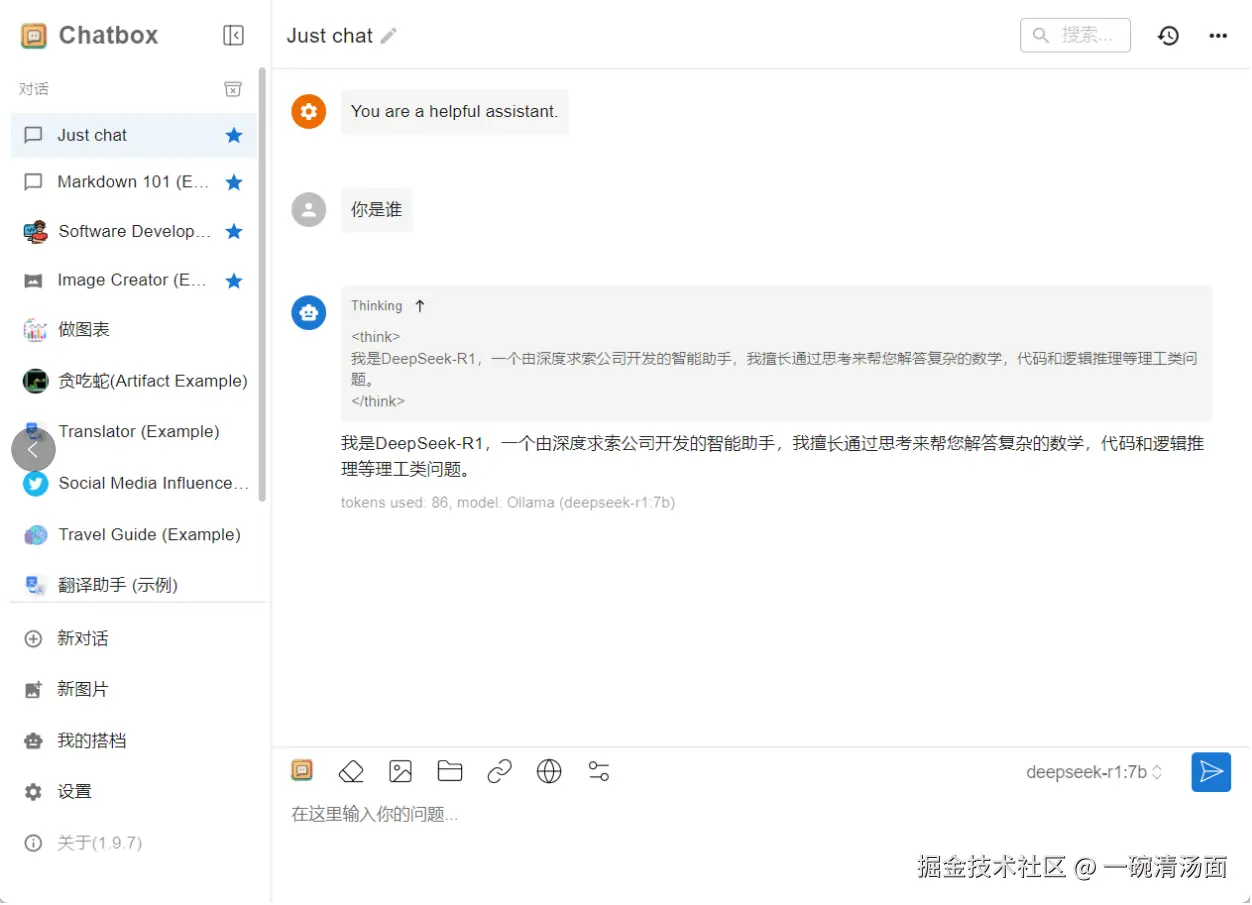This screenshot has width=1252, height=905.
Task: Open the Social Media Influencer conversation
Action: [x=134, y=483]
